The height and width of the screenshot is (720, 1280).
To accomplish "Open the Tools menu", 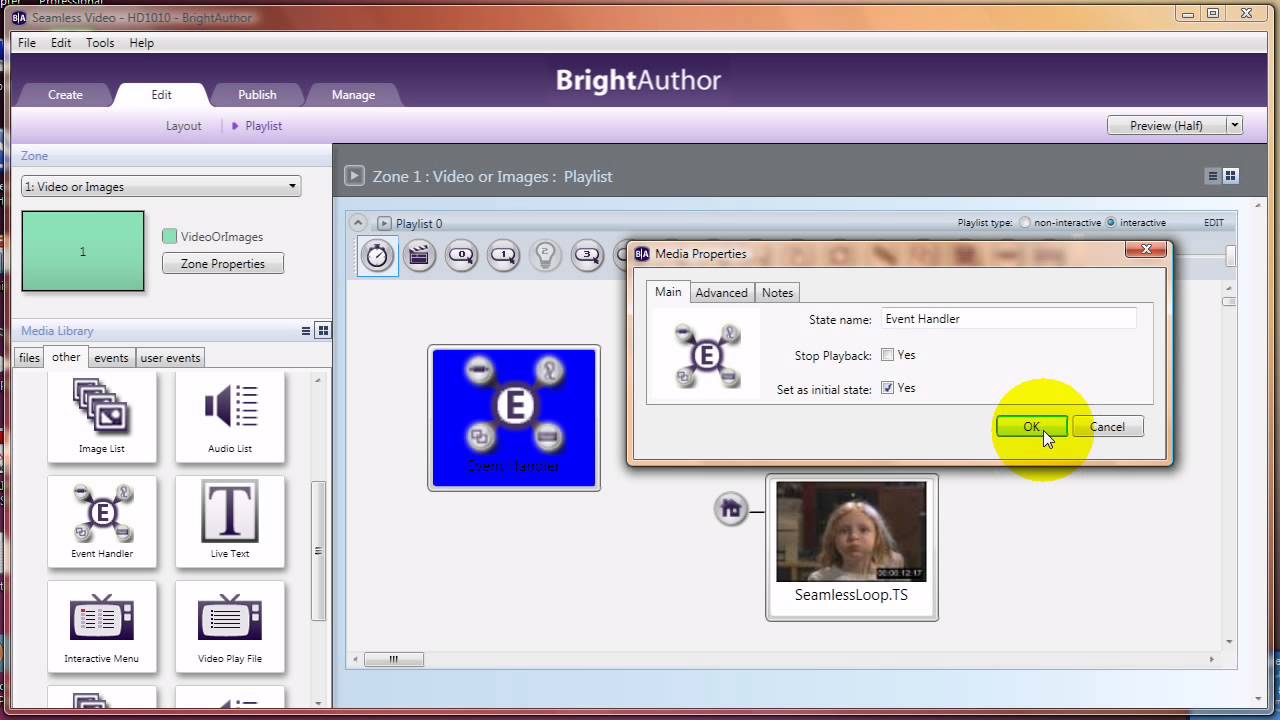I will pos(100,43).
